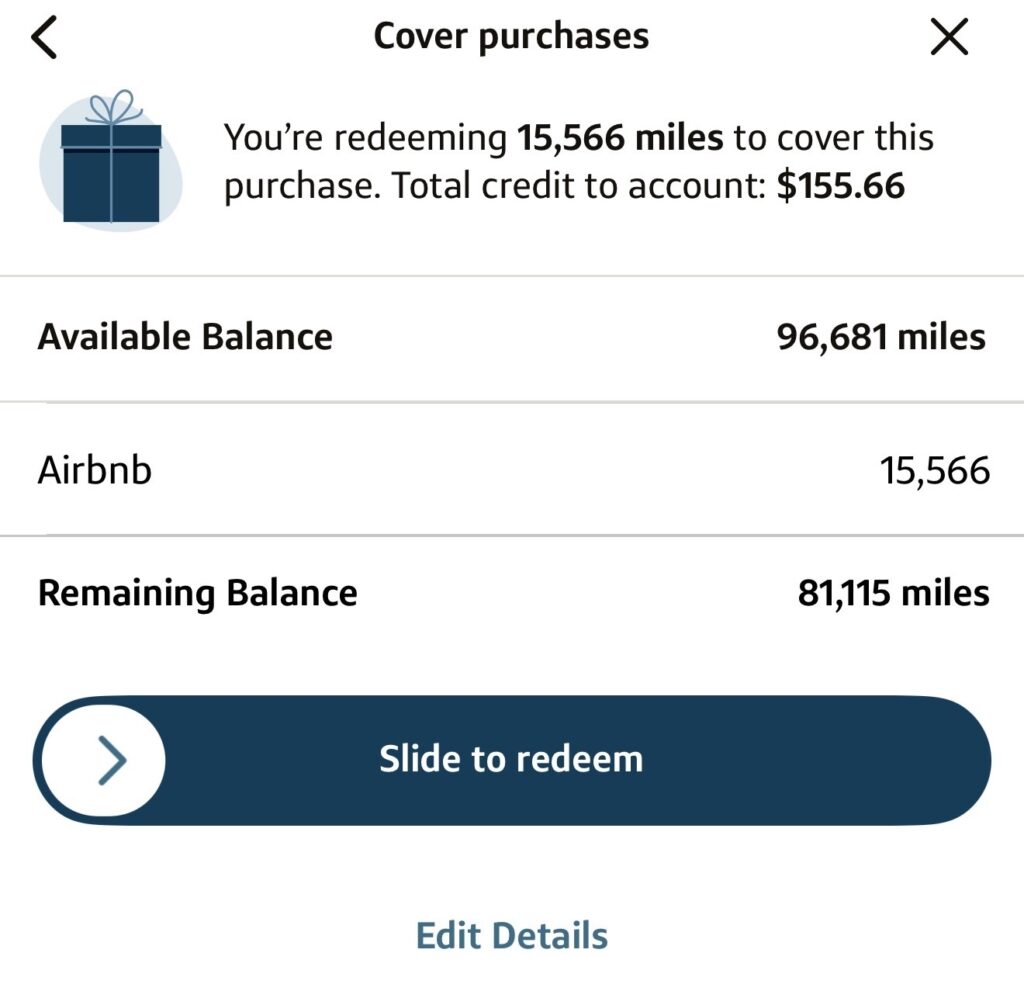Tap the word "miles" beside 81,115
This screenshot has width=1024, height=998.
pyautogui.click(x=944, y=593)
